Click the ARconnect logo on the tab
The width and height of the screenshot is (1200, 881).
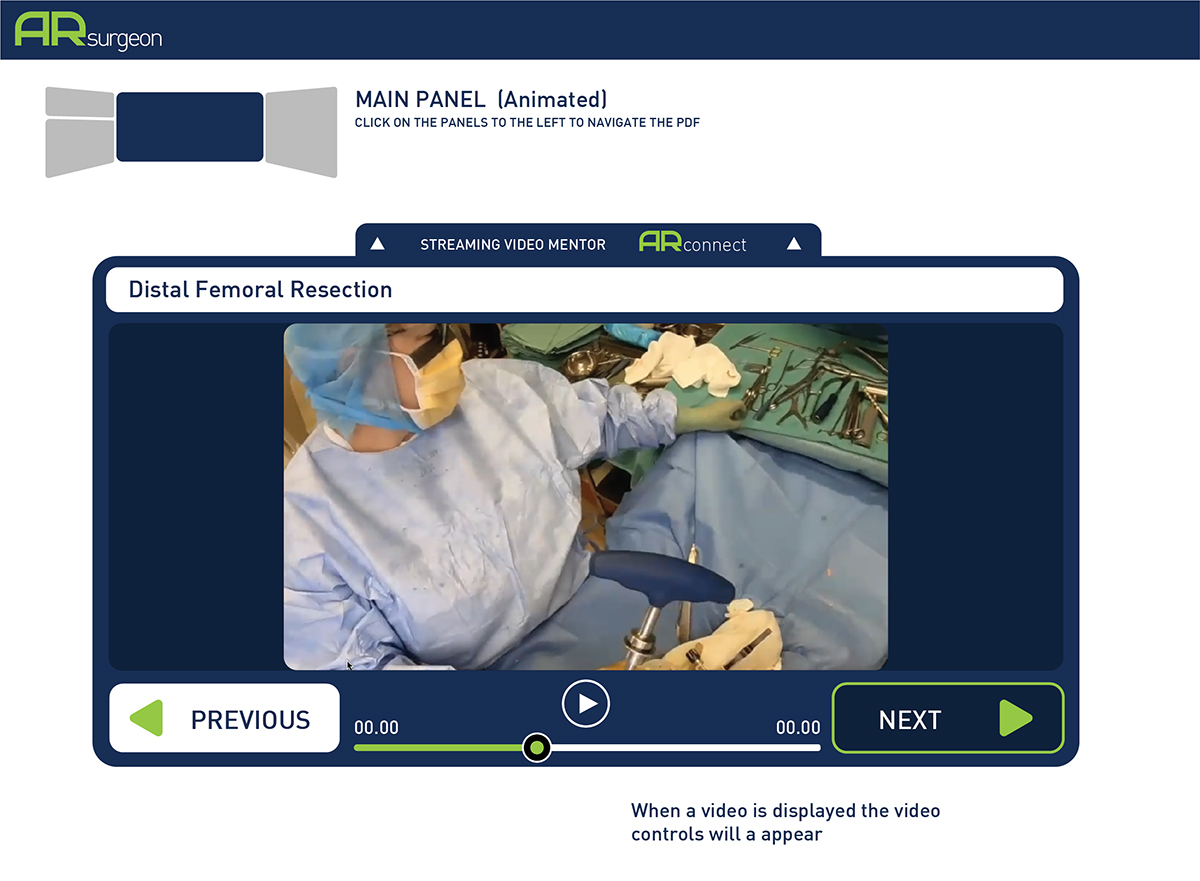pyautogui.click(x=692, y=243)
